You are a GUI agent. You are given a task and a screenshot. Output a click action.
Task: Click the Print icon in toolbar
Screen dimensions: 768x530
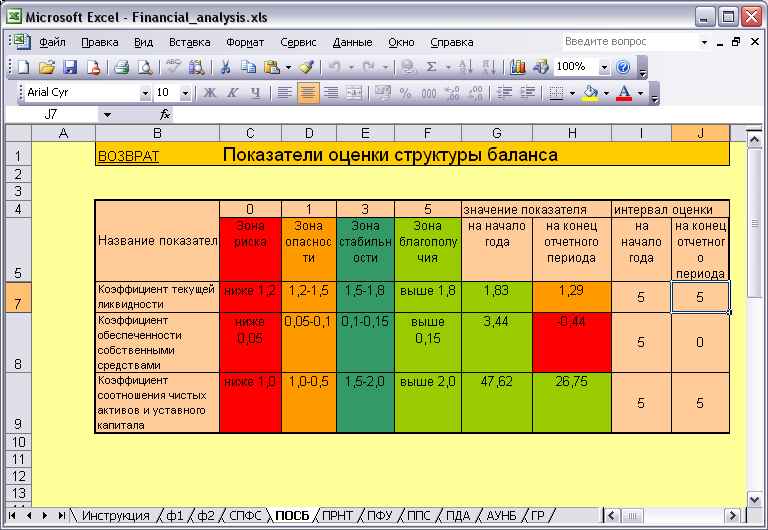[121, 67]
